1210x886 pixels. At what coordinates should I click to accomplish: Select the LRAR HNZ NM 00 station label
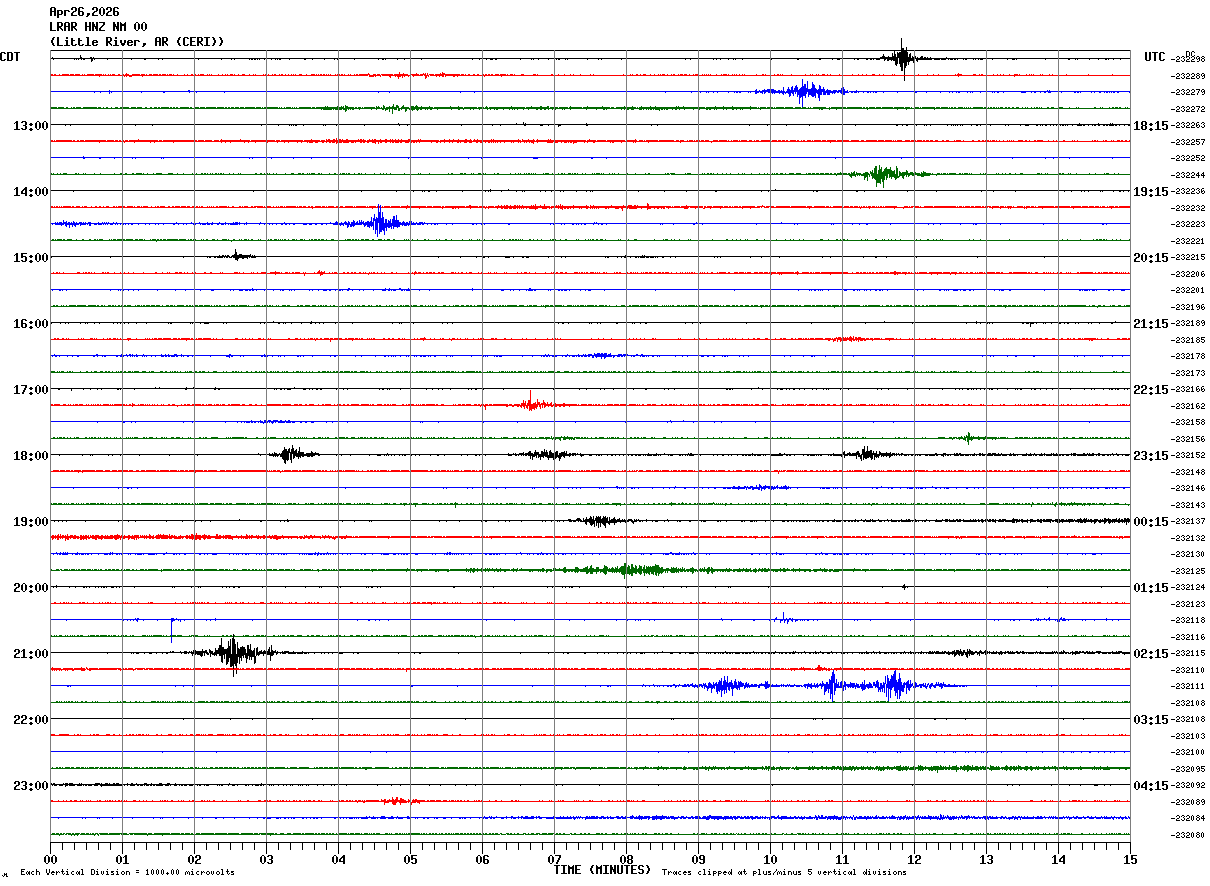pos(98,27)
